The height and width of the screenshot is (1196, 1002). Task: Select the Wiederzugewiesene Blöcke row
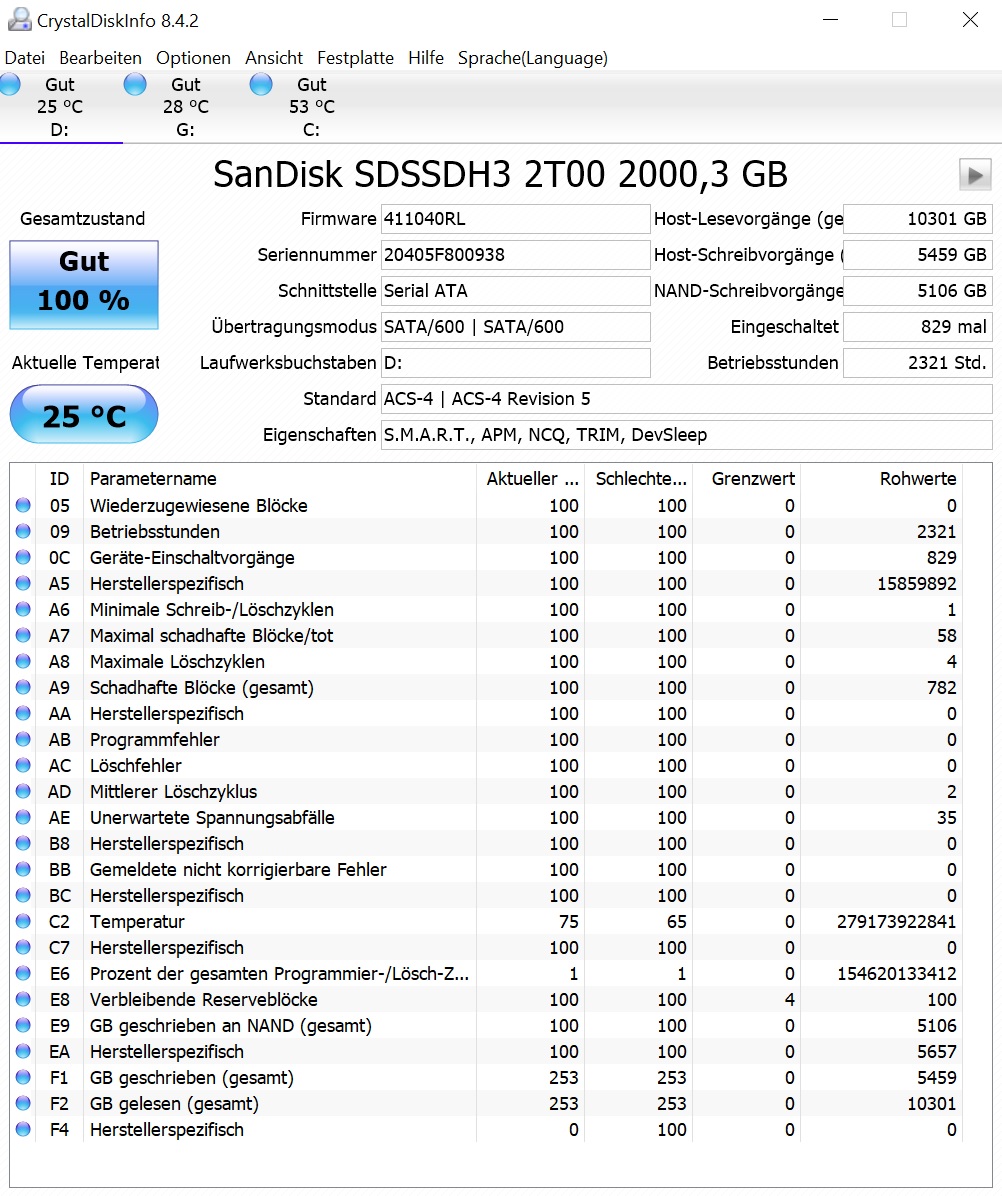pos(487,505)
